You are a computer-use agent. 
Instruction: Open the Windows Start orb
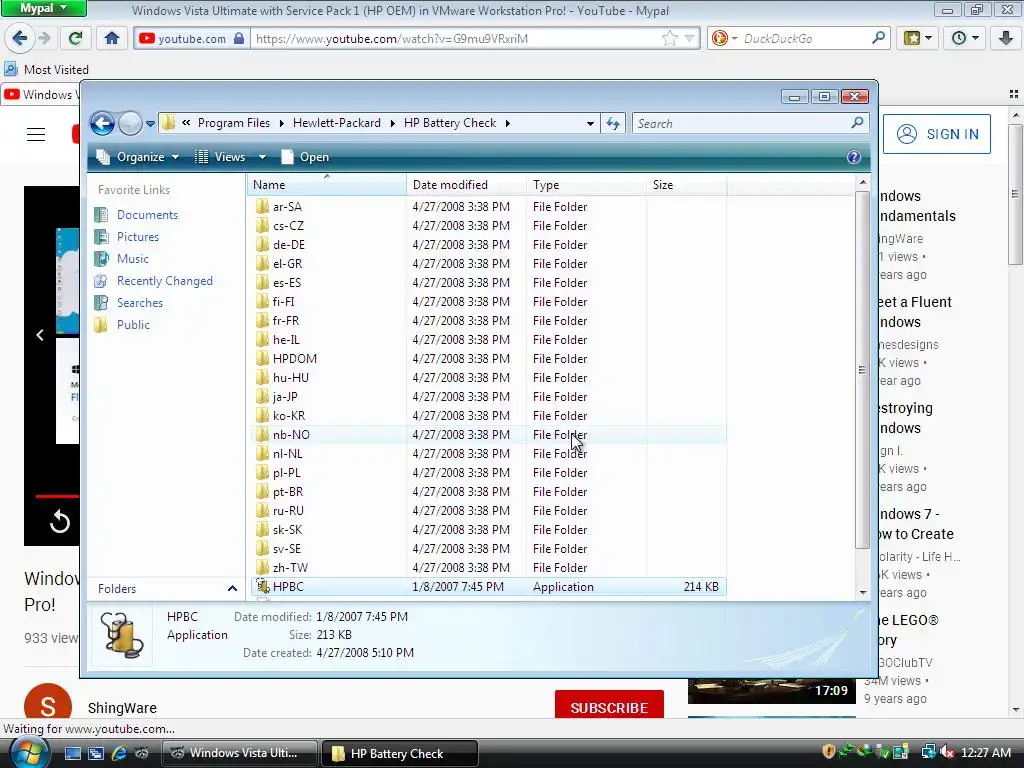click(29, 753)
